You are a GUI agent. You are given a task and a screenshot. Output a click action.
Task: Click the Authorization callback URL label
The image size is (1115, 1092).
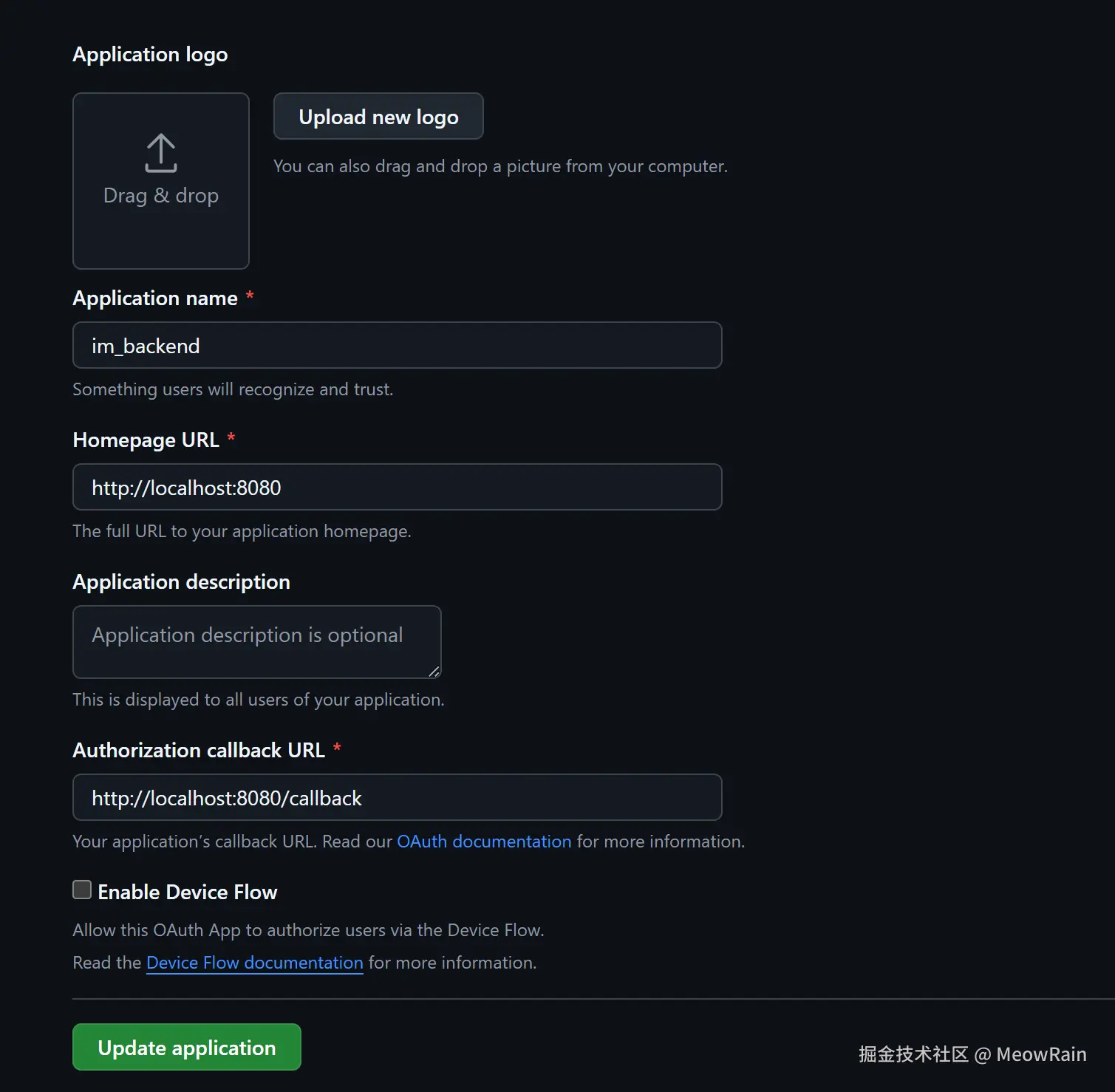tap(199, 750)
